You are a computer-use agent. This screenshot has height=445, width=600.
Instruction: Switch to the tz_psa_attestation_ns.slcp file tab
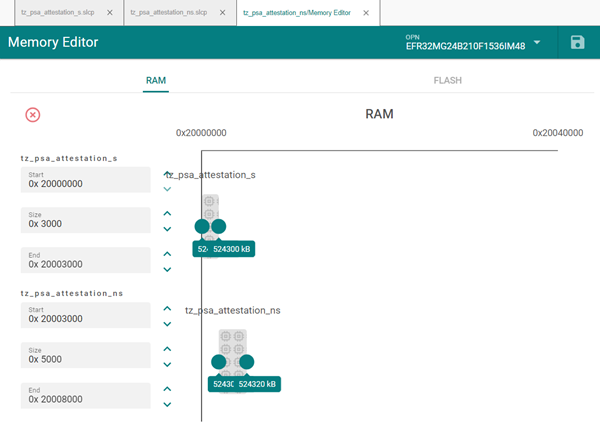point(168,13)
